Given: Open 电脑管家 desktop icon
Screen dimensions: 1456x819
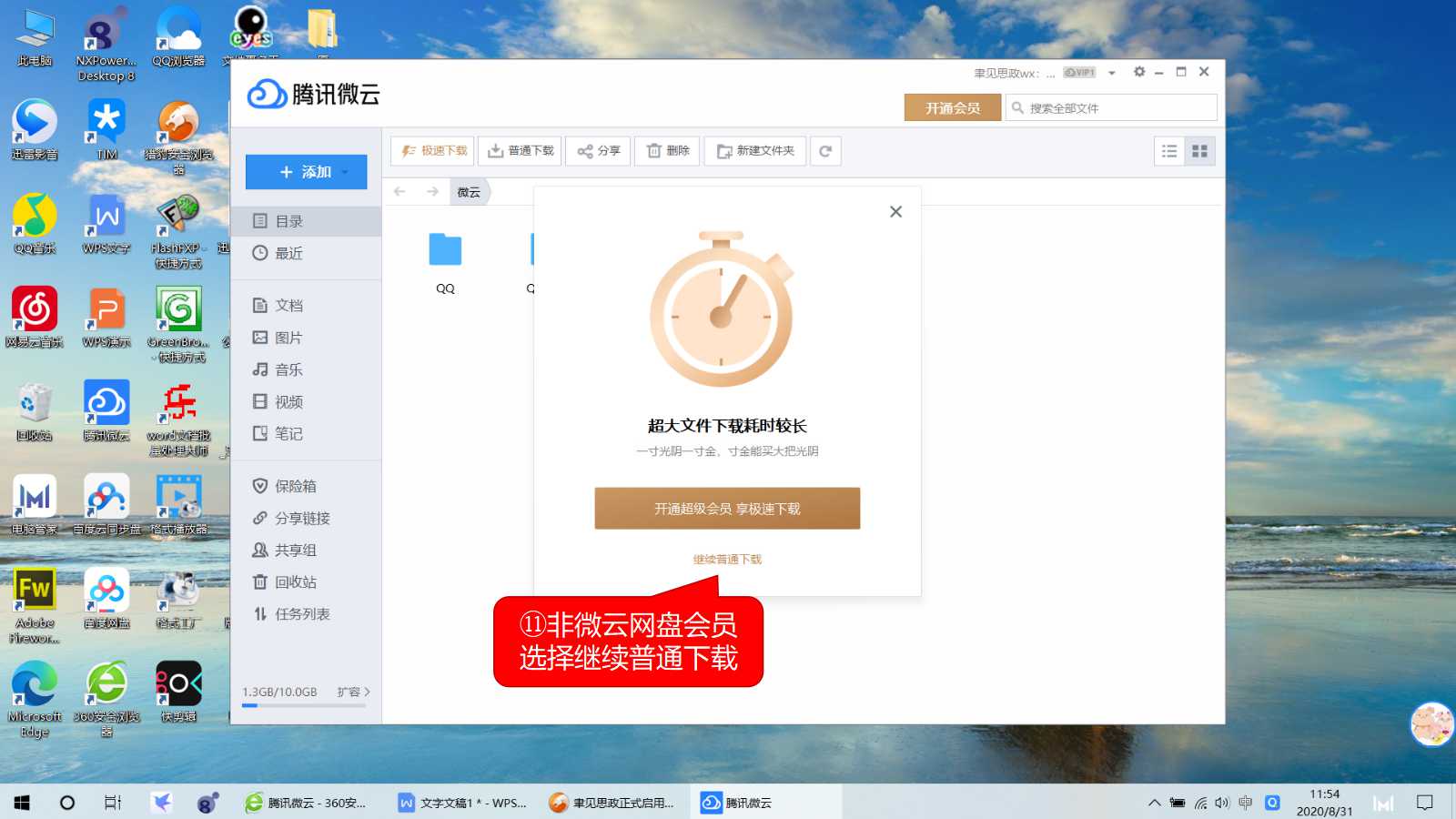Looking at the screenshot, I should click(35, 505).
